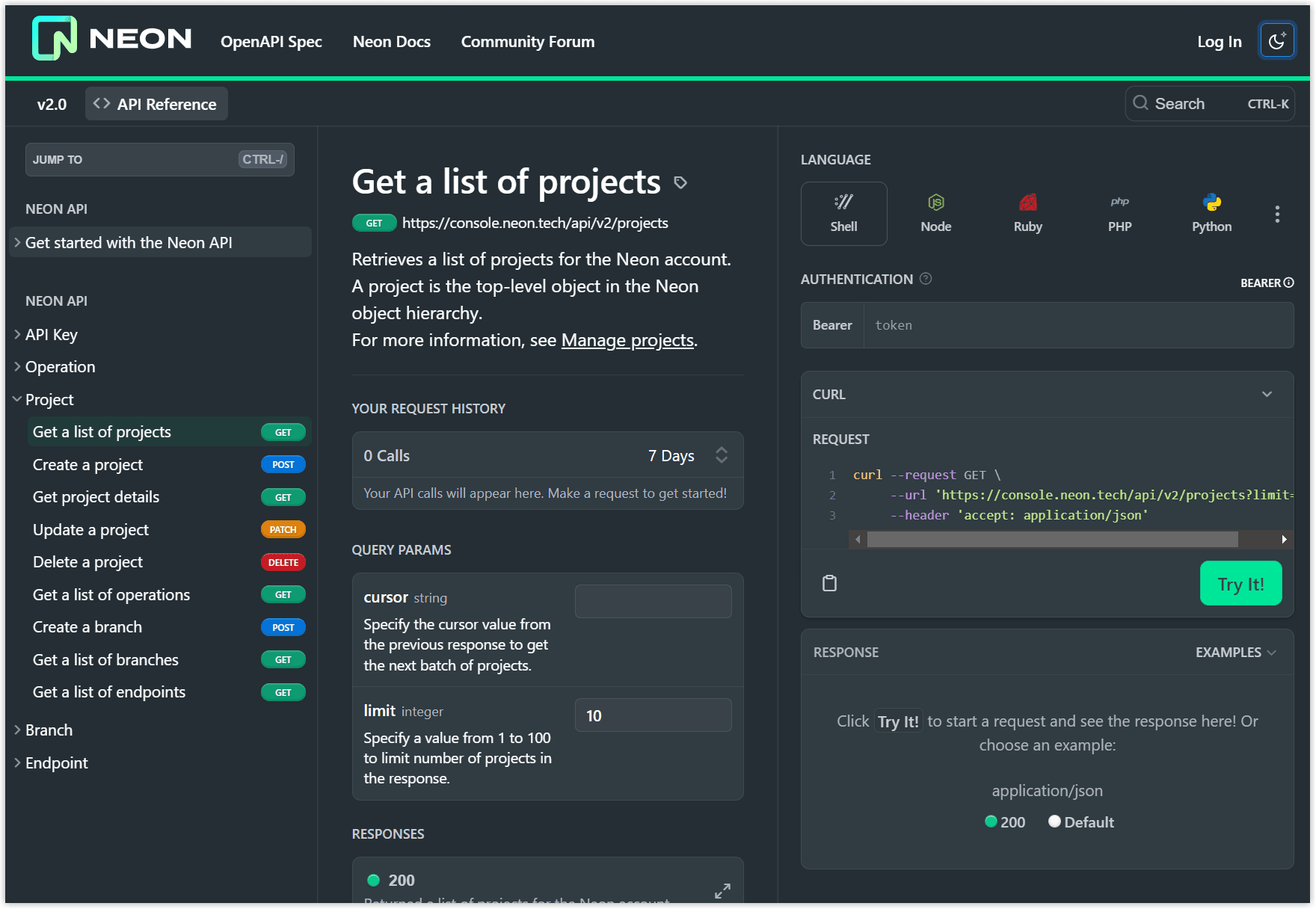Click POST badge for Create a project

(283, 464)
